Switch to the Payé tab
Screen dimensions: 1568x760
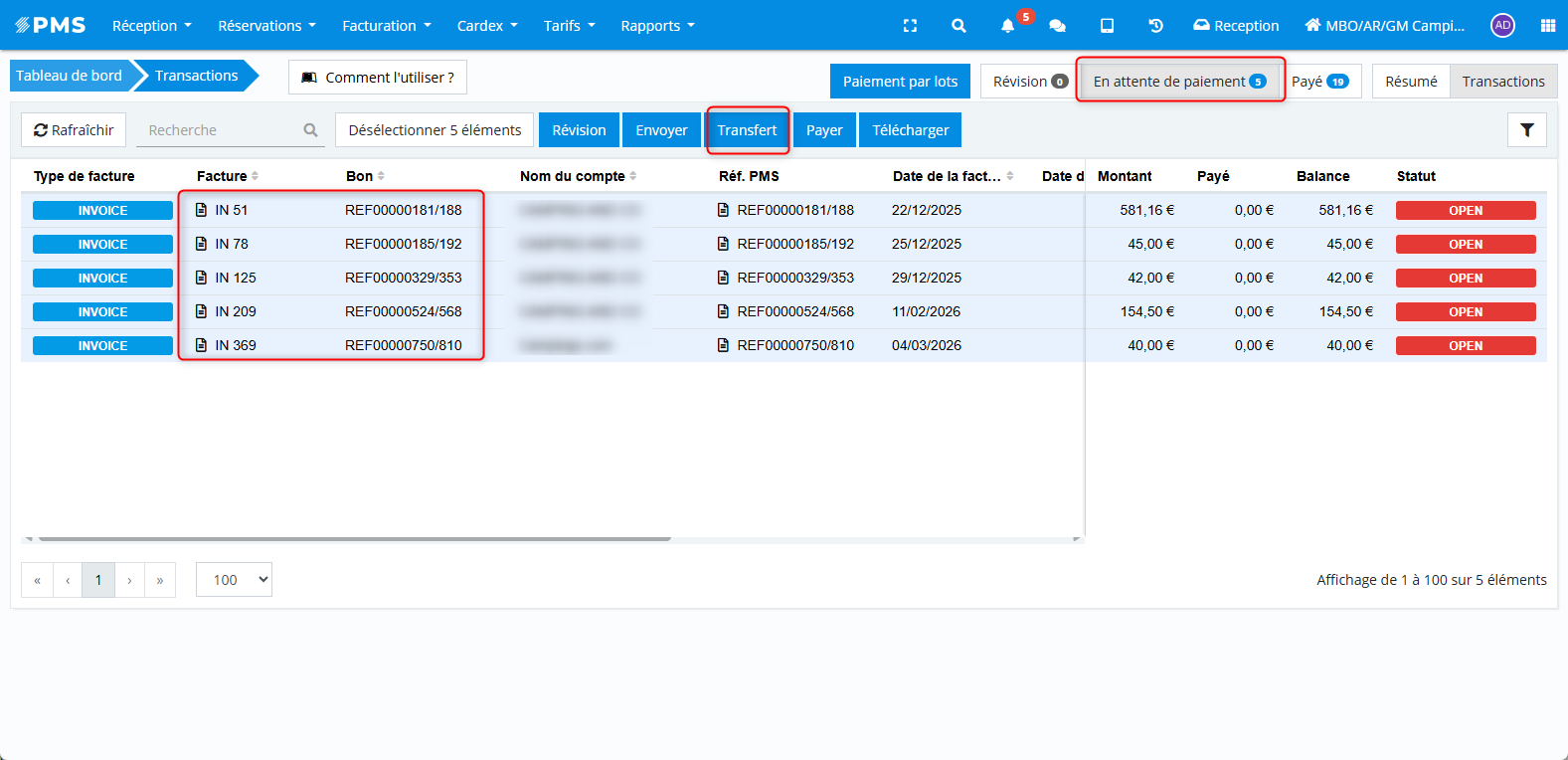pyautogui.click(x=1319, y=82)
